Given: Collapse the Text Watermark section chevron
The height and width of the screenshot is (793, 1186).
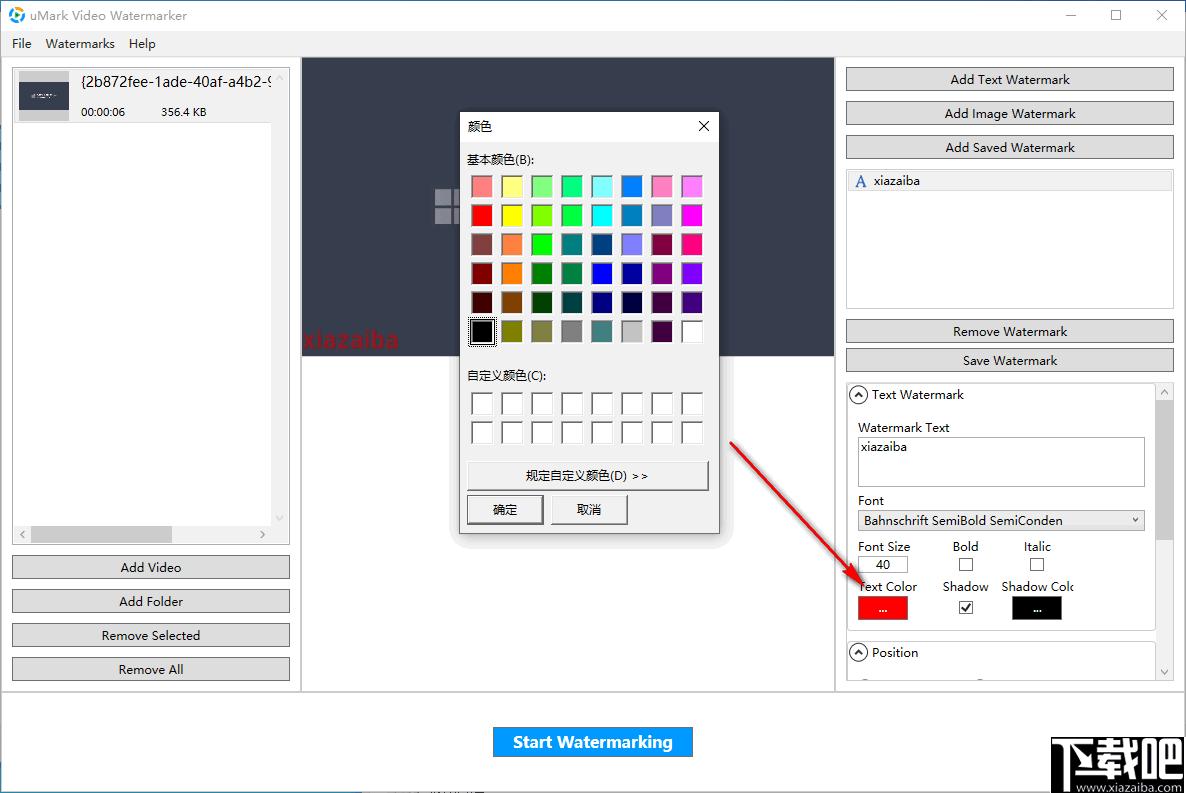Looking at the screenshot, I should 858,395.
